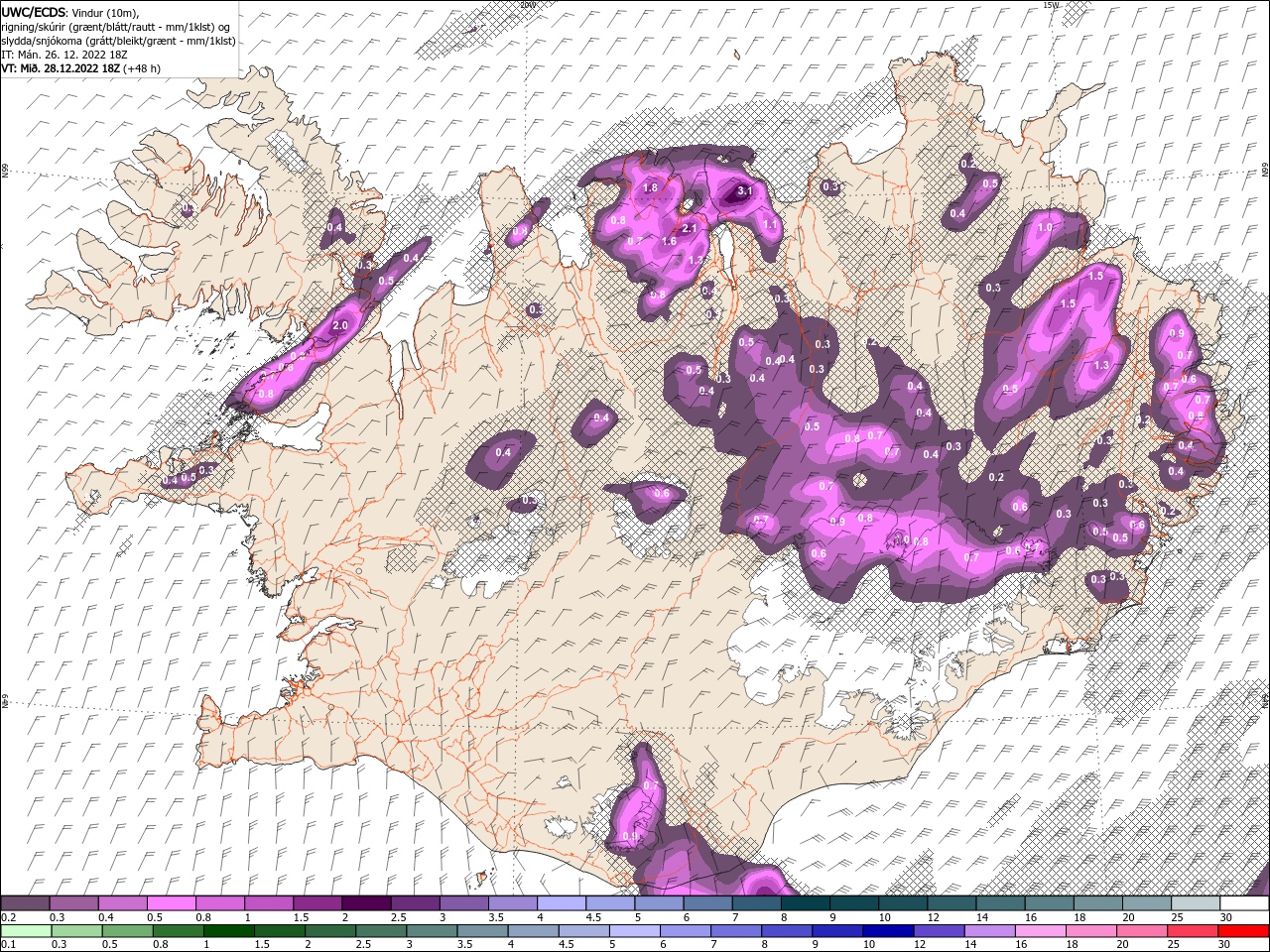1270x952 pixels.
Task: Select upper legend swatch starting at 25
Action: pyautogui.click(x=1196, y=903)
